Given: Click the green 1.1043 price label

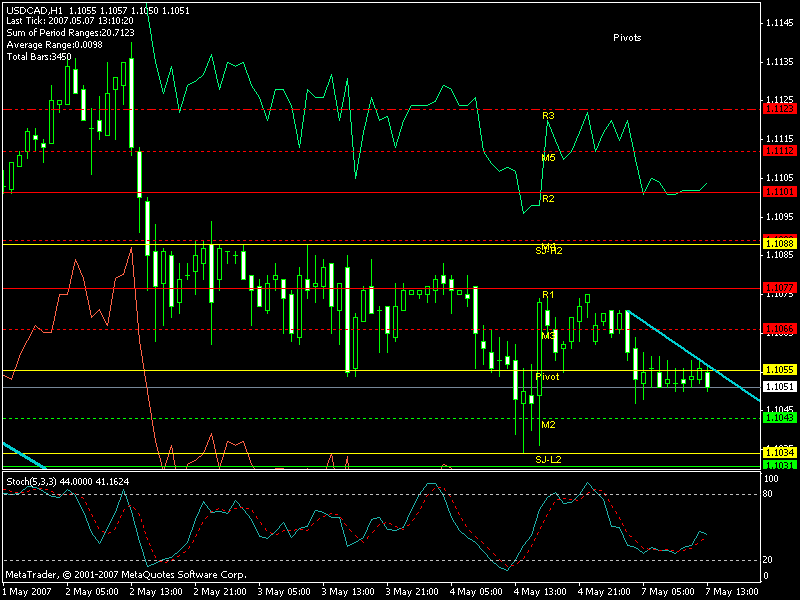Looking at the screenshot, I should click(x=778, y=418).
